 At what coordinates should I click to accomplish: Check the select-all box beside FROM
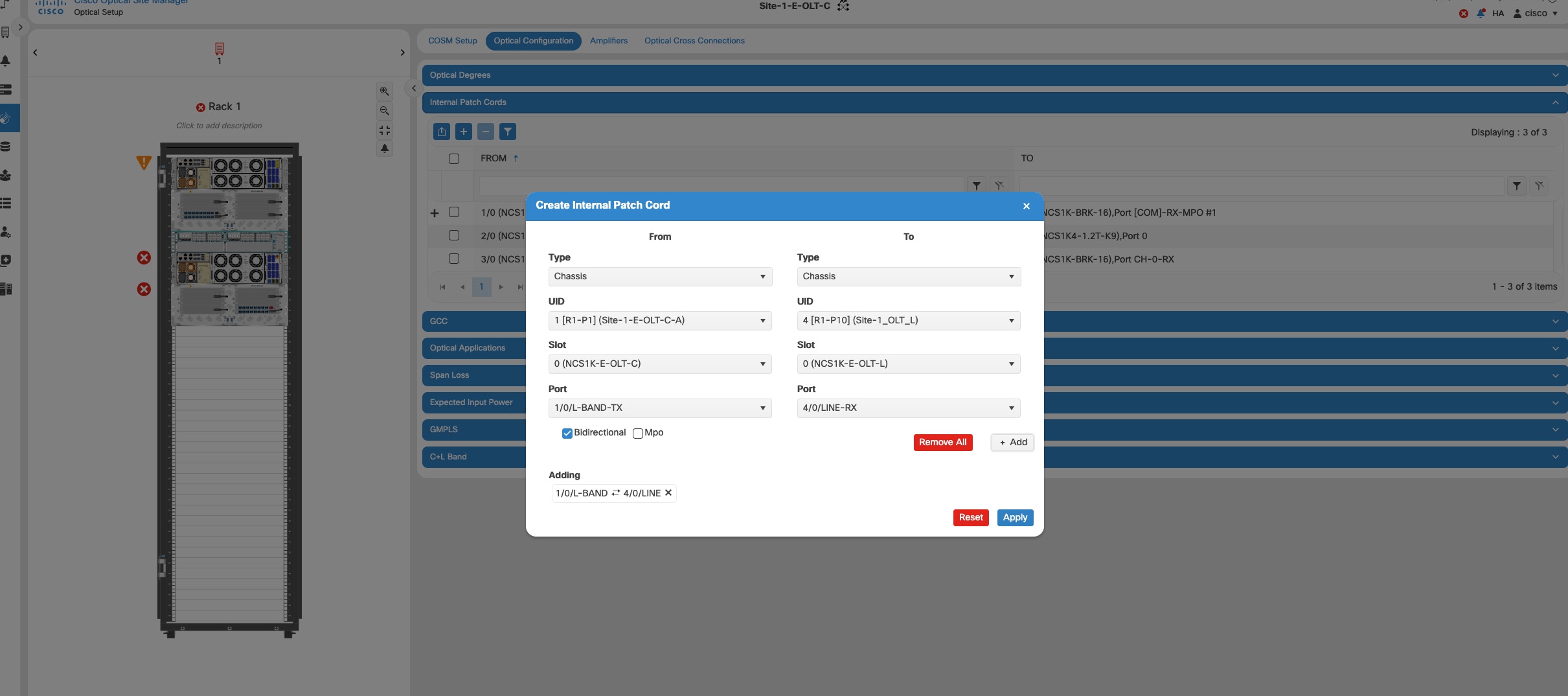[454, 159]
